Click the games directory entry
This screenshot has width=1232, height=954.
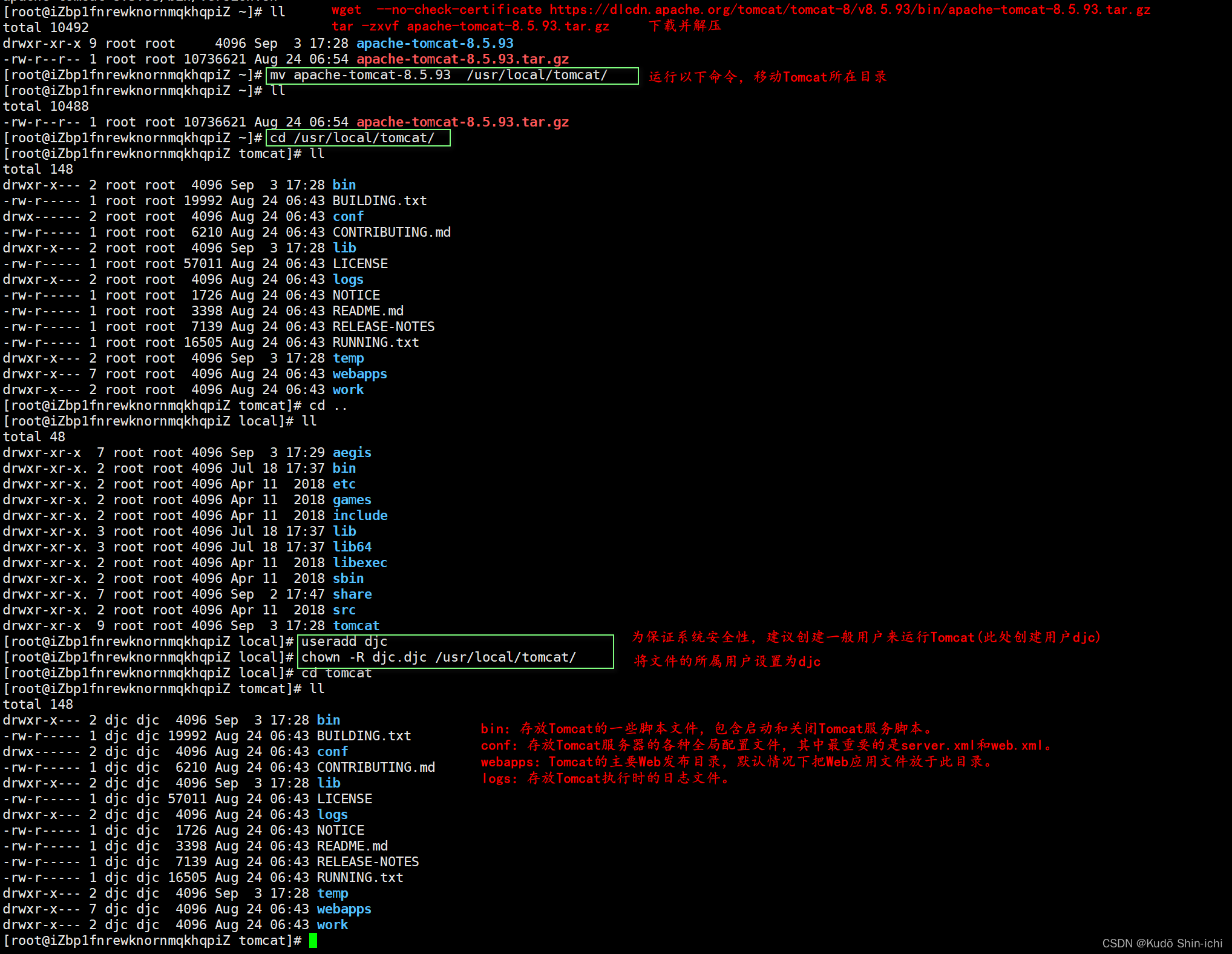[x=352, y=500]
